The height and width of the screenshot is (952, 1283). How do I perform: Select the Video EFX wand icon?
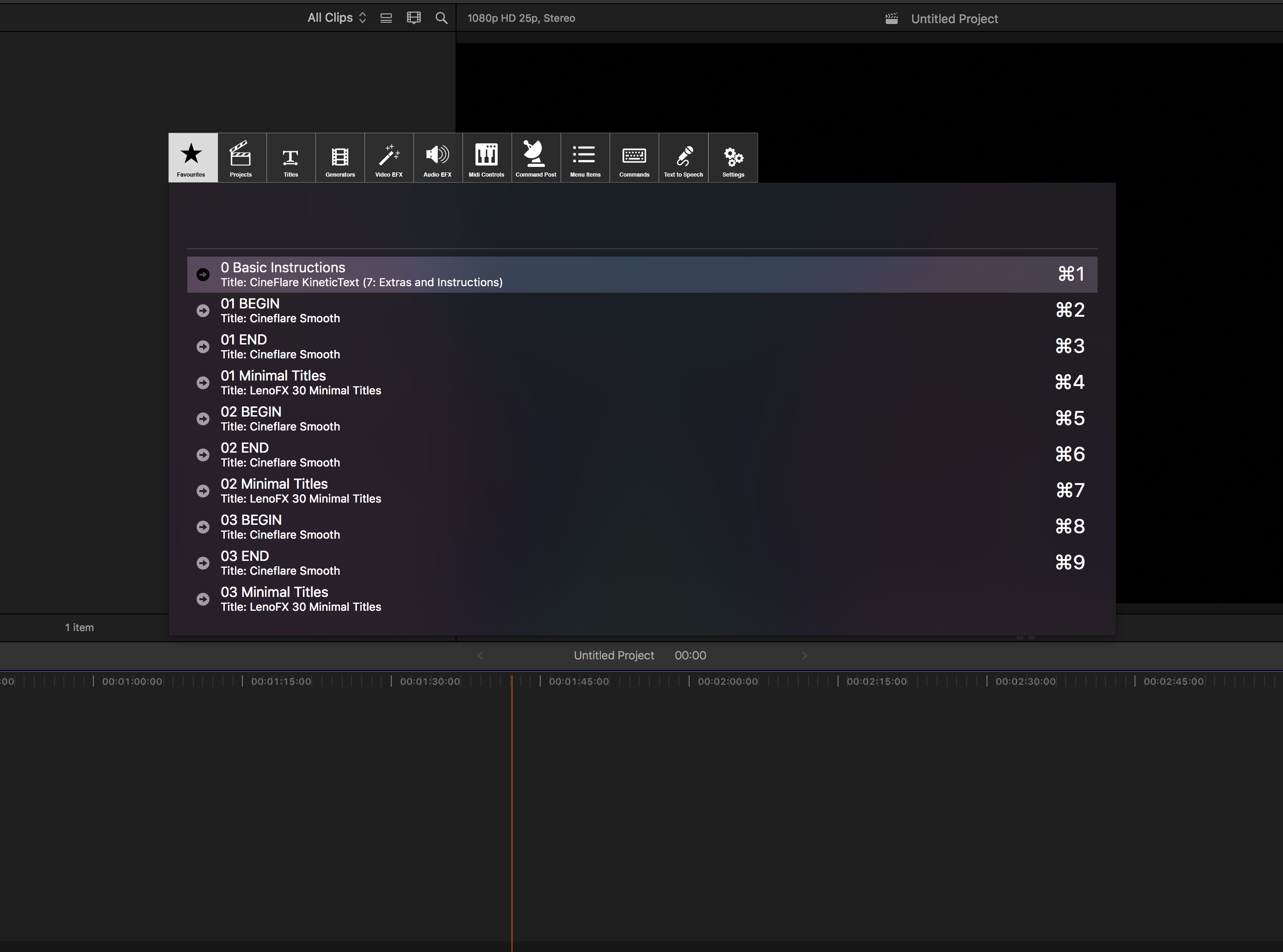(389, 157)
